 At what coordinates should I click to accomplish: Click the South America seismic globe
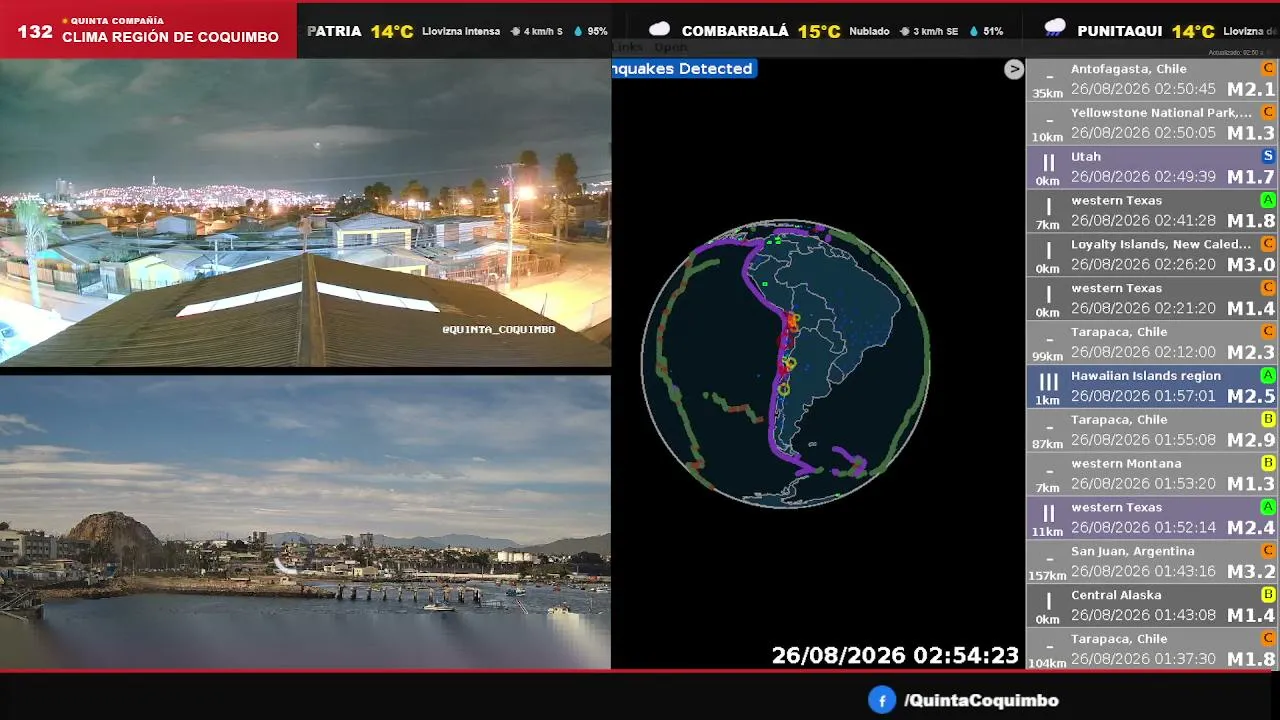785,363
